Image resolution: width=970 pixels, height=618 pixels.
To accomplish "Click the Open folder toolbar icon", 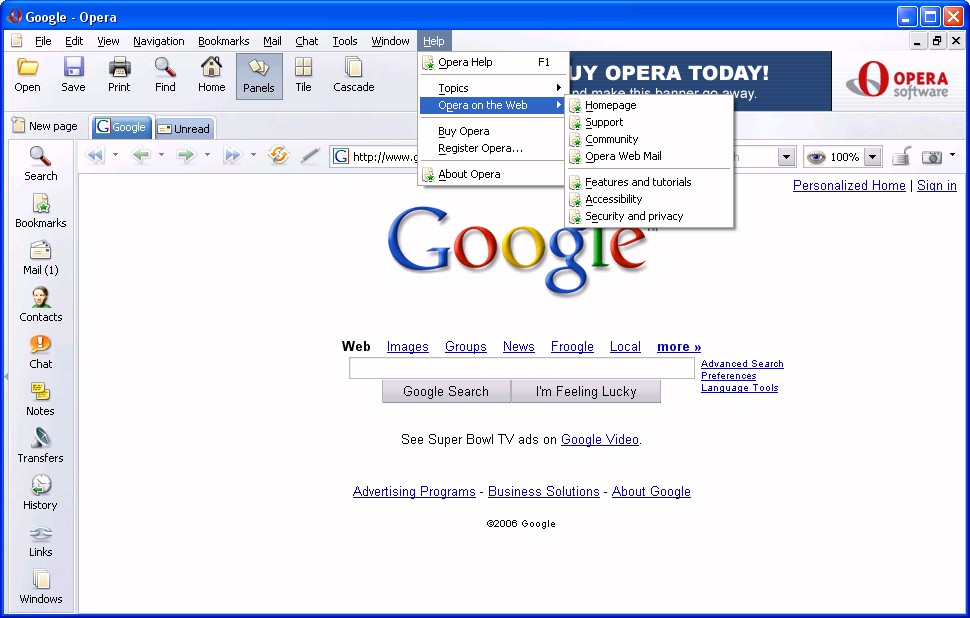I will [27, 67].
